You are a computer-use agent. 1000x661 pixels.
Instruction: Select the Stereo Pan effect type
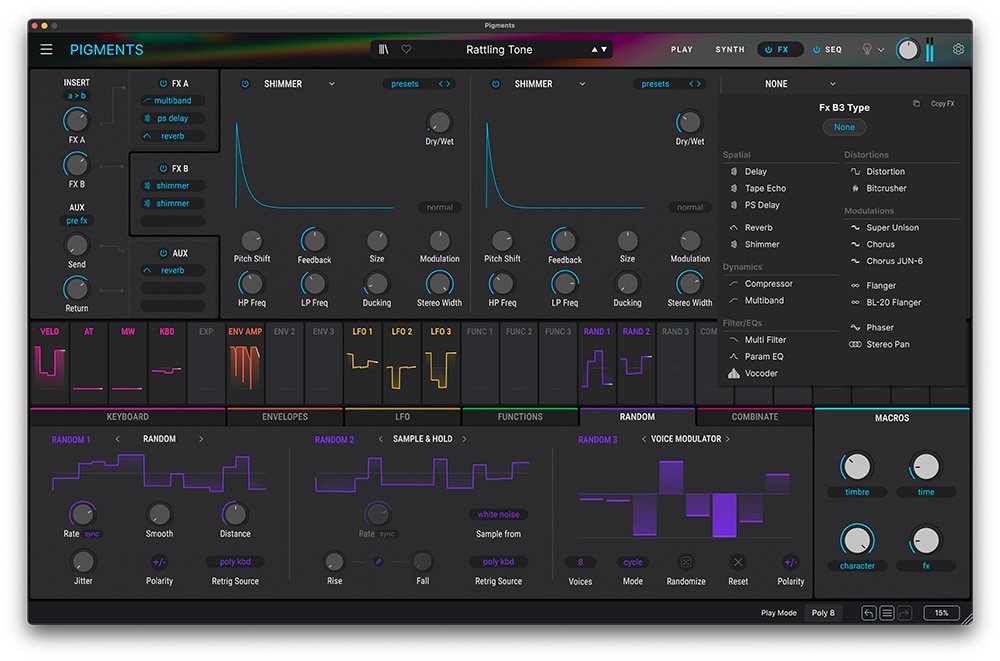[x=879, y=344]
